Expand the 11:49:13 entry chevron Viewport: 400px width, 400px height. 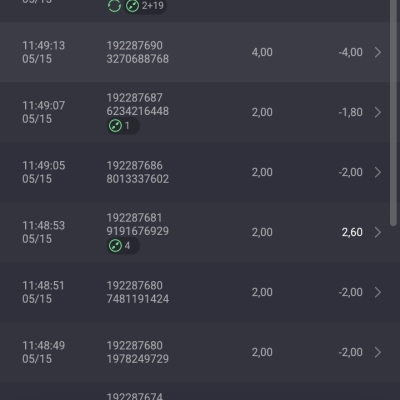378,52
